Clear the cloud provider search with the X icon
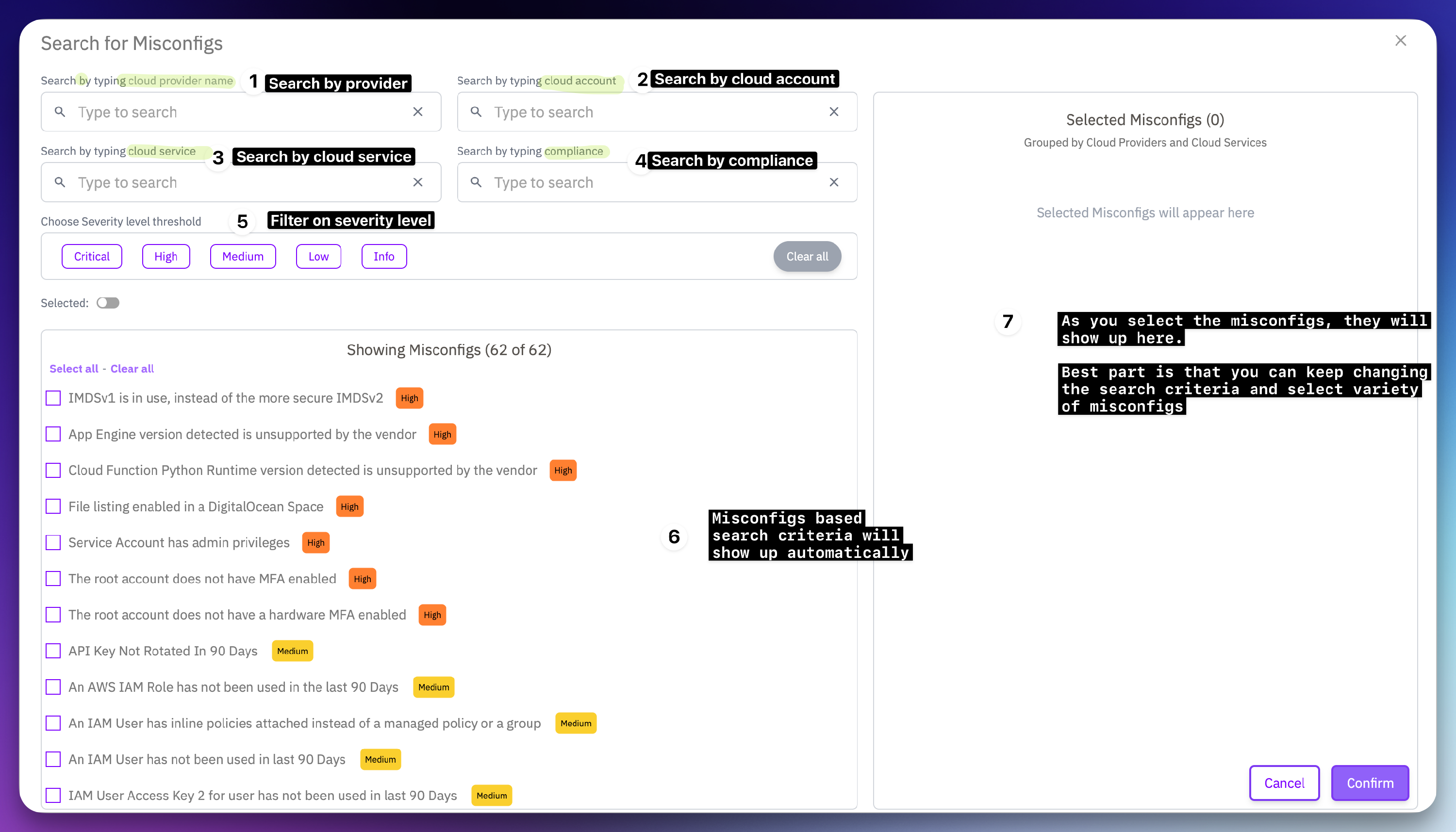Screen dimensions: 1456x832 418,112
